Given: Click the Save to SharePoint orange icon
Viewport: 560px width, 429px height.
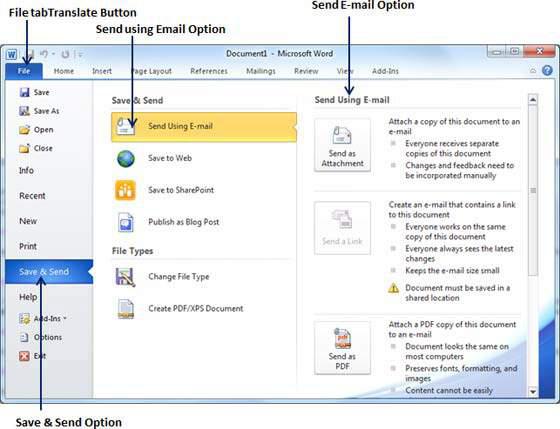Looking at the screenshot, I should [125, 190].
